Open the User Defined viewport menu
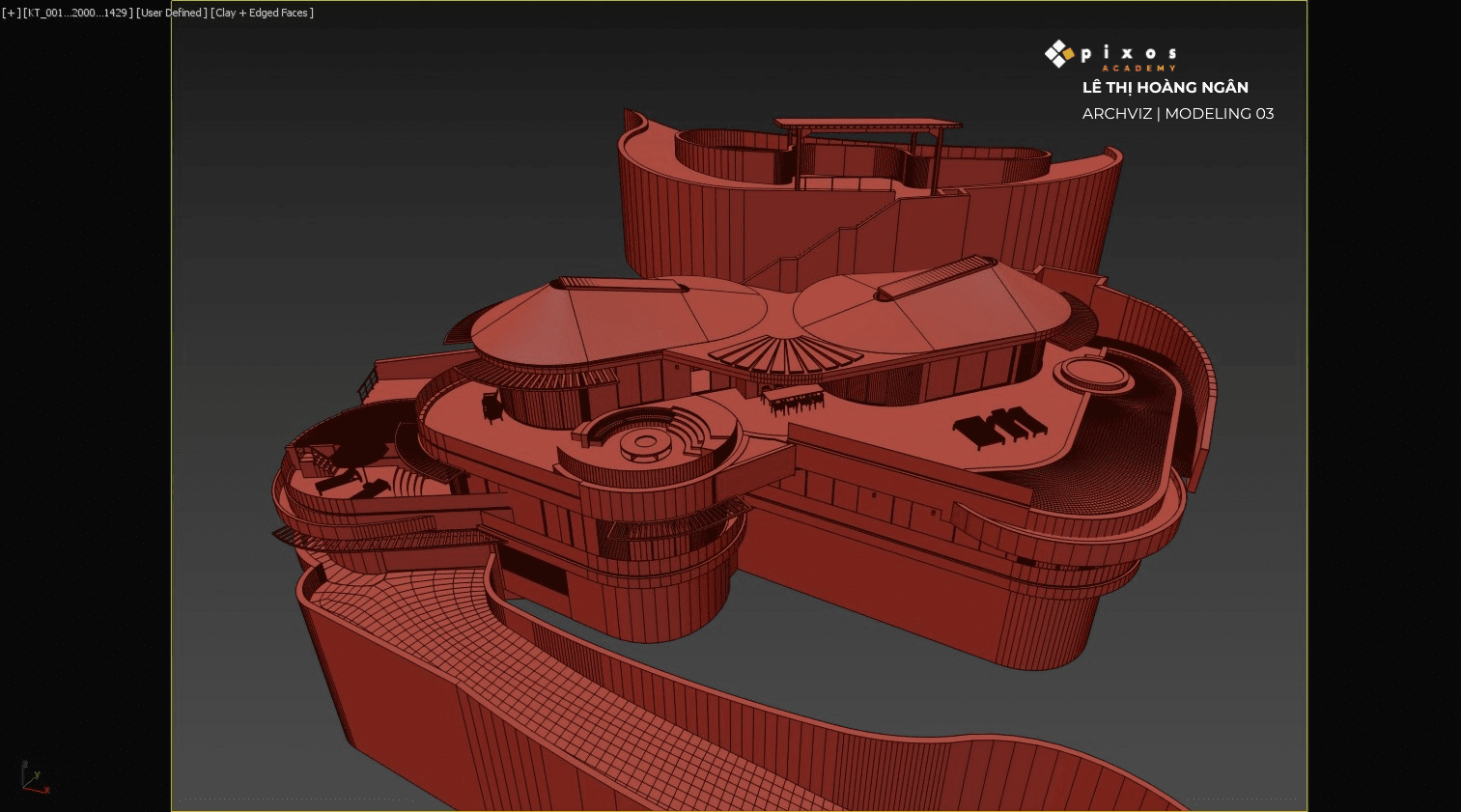This screenshot has height=812, width=1461. [171, 13]
